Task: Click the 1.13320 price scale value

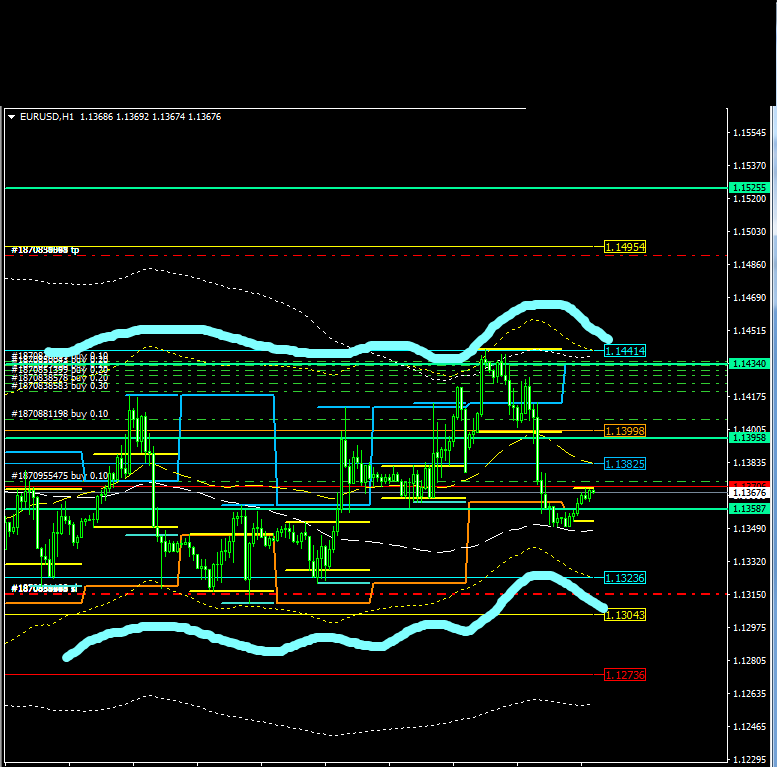Action: 749,562
